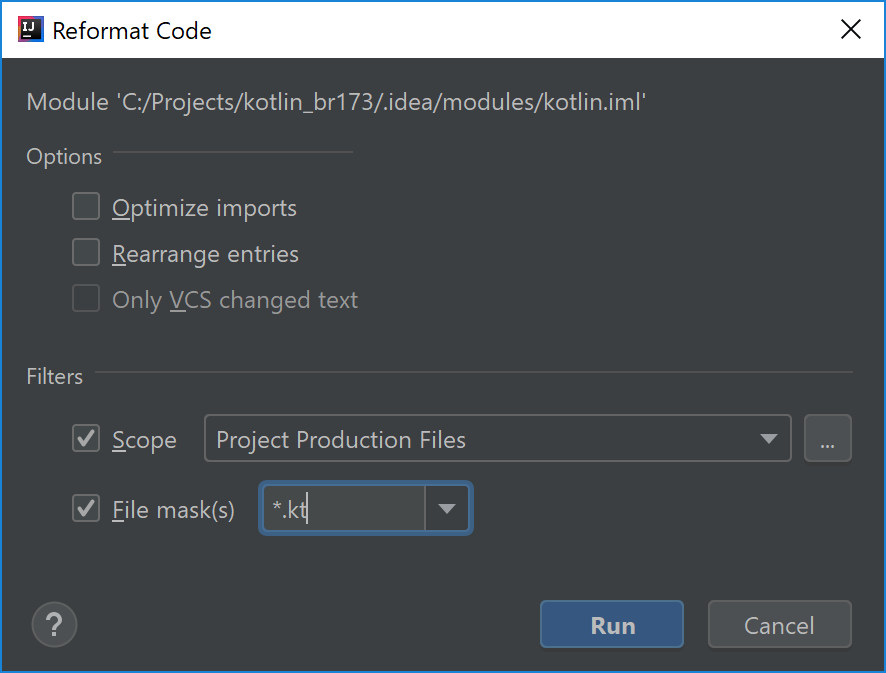Uncheck the Scope filter checkbox

coord(85,438)
